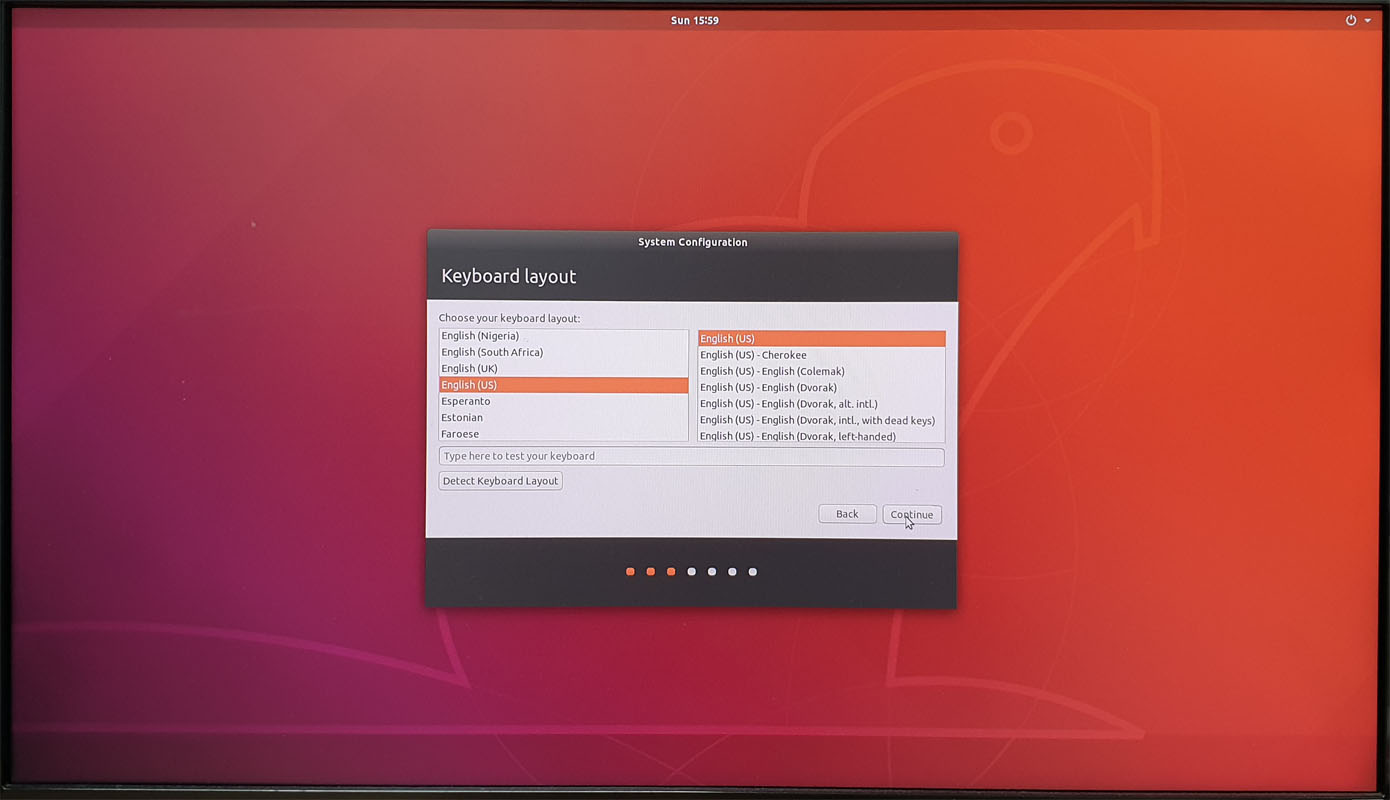The image size is (1390, 800).
Task: Click Detect Keyboard Layout button
Action: click(x=500, y=481)
